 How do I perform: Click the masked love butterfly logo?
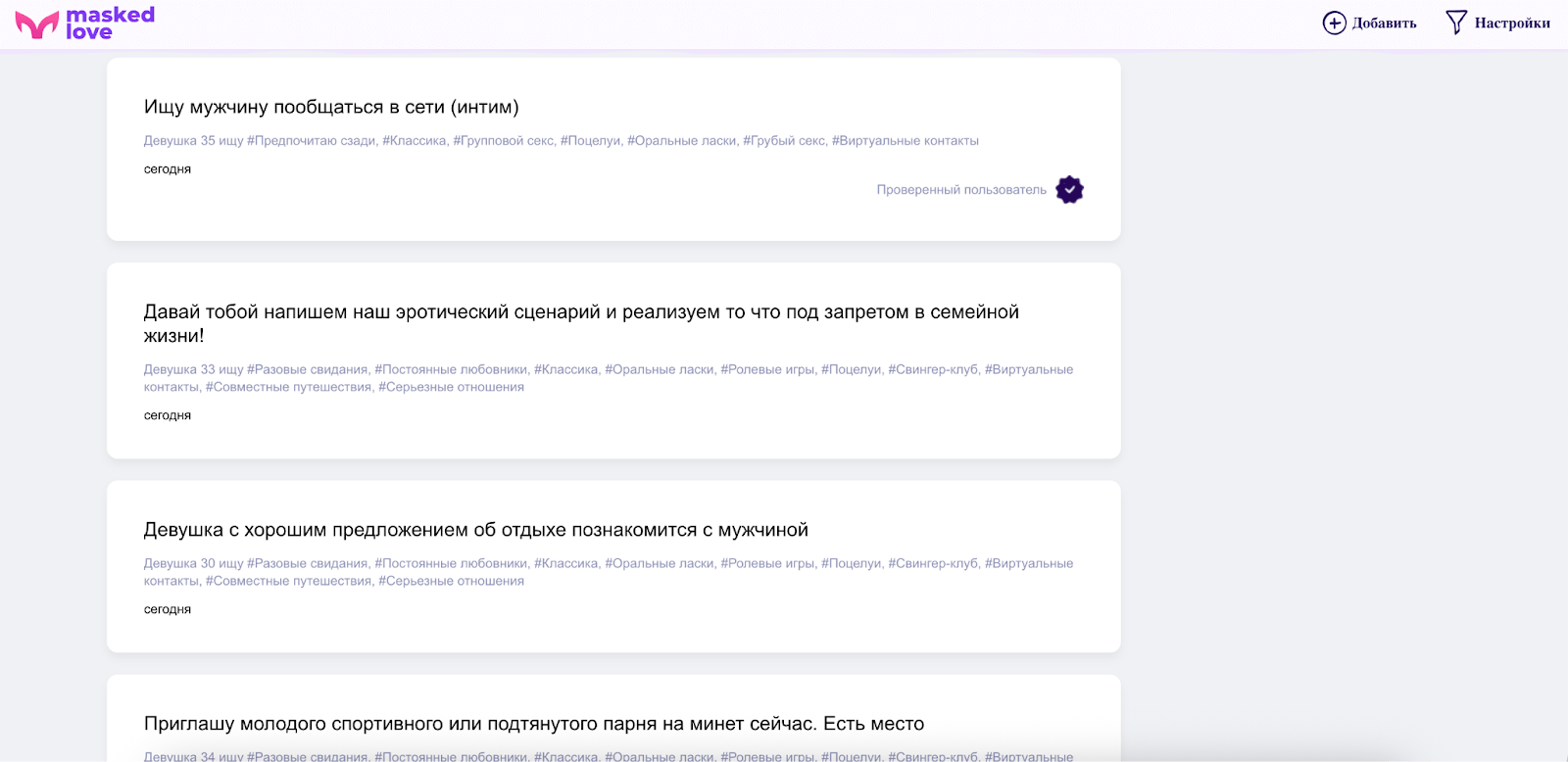[37, 24]
